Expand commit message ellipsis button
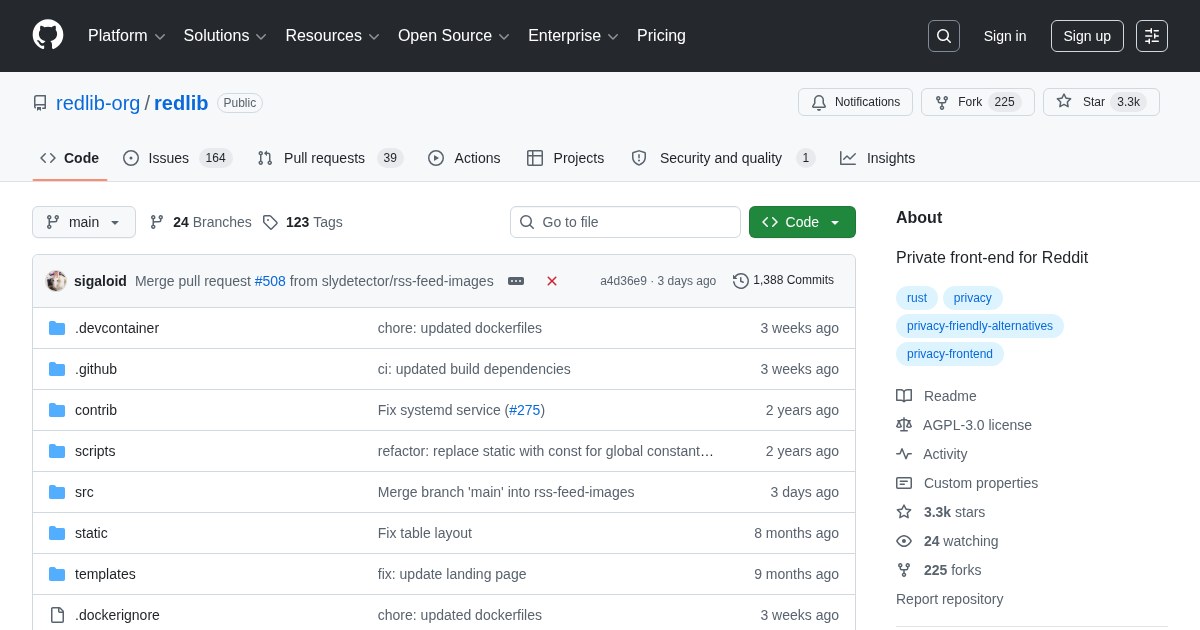1200x630 pixels. click(516, 281)
